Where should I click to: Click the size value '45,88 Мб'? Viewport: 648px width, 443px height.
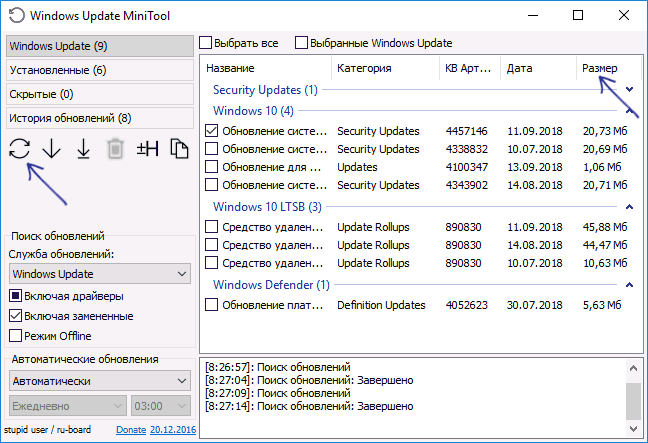pos(605,227)
